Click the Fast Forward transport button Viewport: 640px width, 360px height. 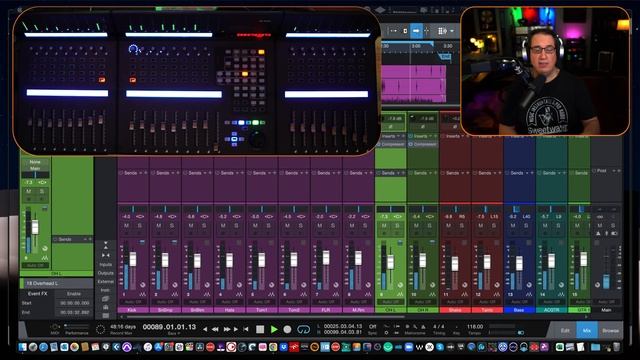click(227, 329)
